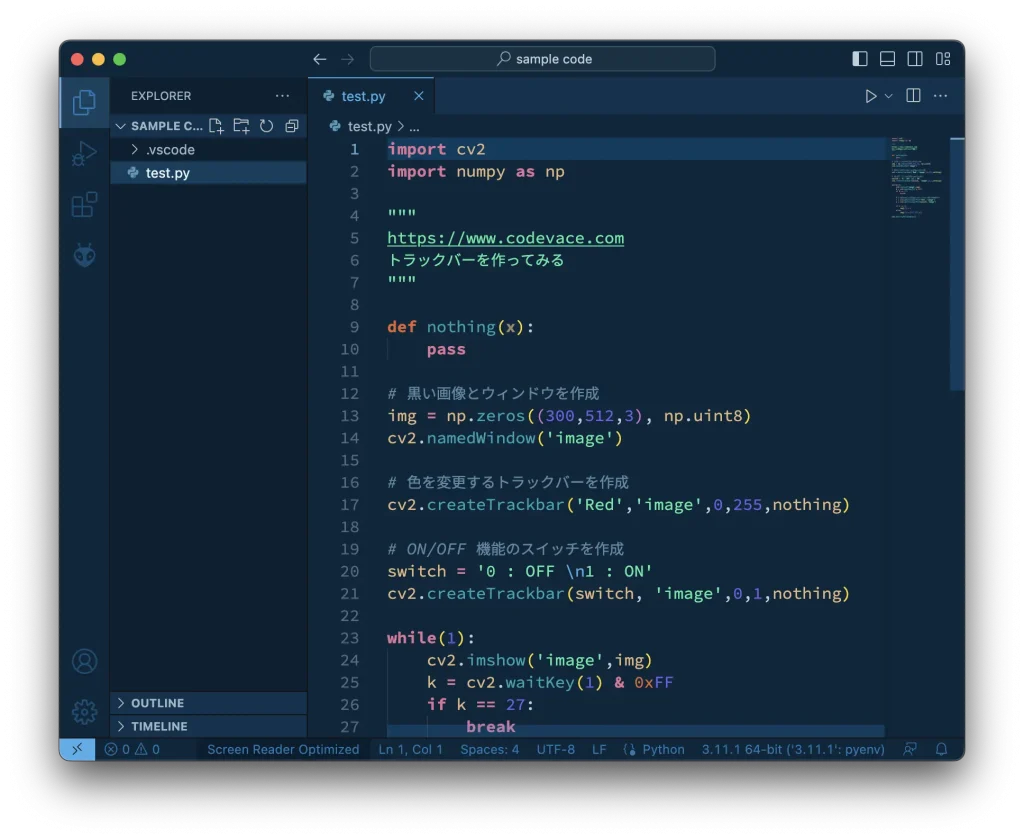The width and height of the screenshot is (1024, 839).
Task: Click the New File icon in Explorer
Action: tap(216, 126)
